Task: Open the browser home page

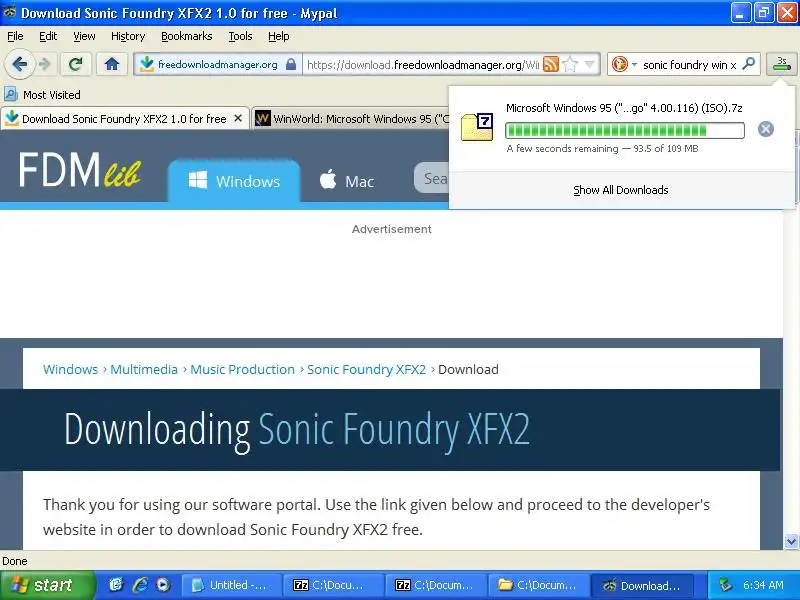Action: tap(112, 64)
